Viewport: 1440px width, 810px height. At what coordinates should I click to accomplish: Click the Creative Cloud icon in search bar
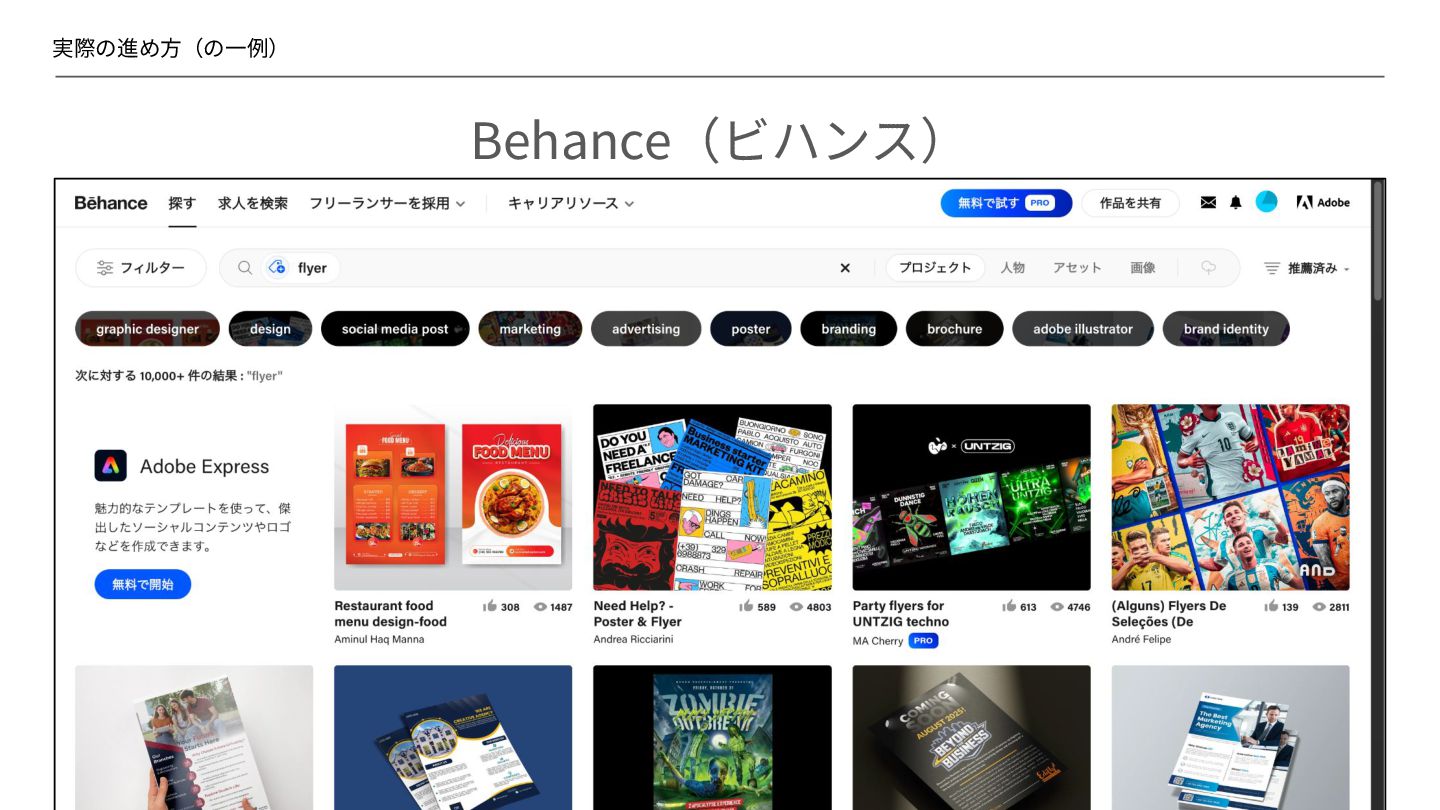pos(278,268)
